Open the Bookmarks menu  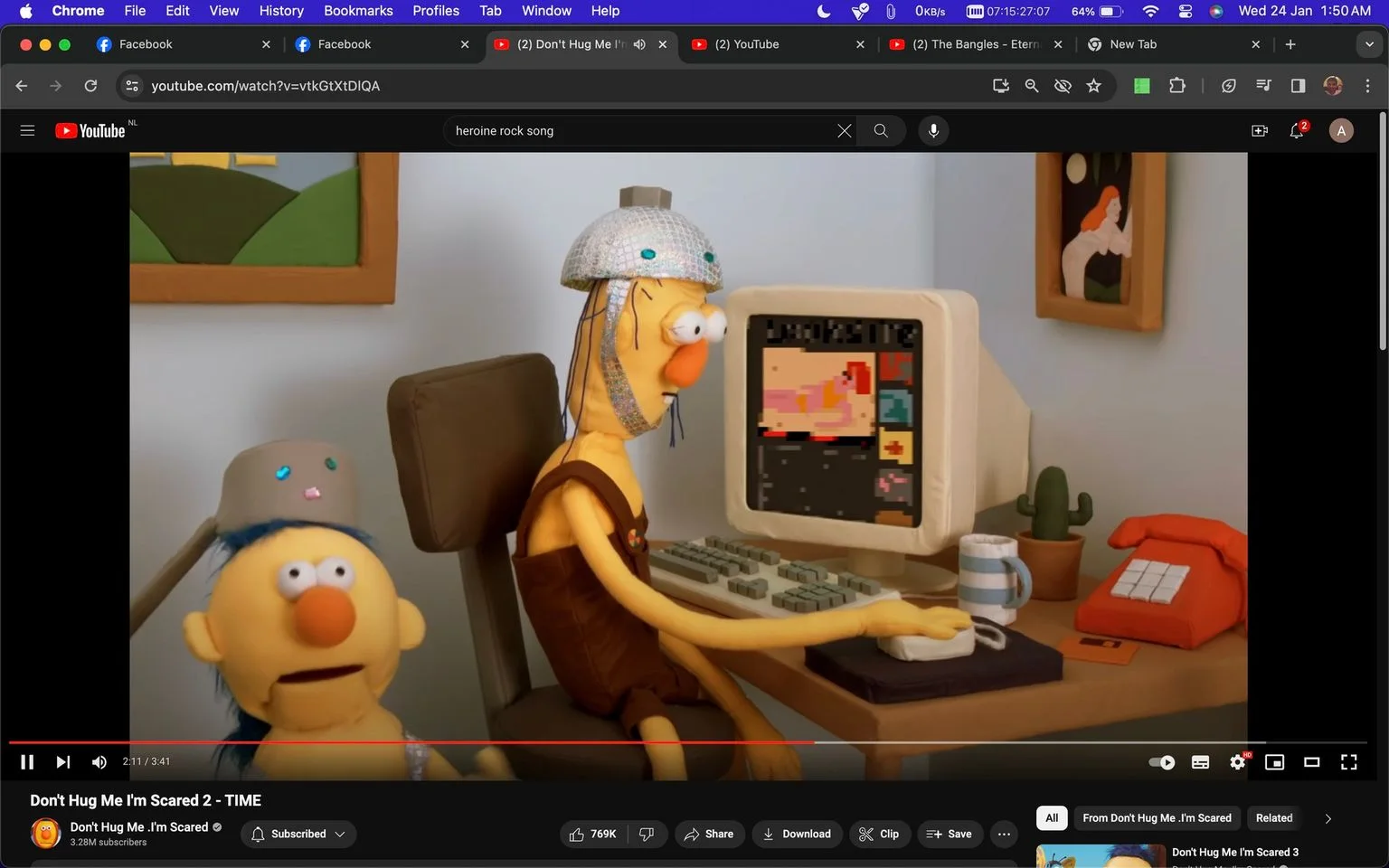pyautogui.click(x=358, y=11)
